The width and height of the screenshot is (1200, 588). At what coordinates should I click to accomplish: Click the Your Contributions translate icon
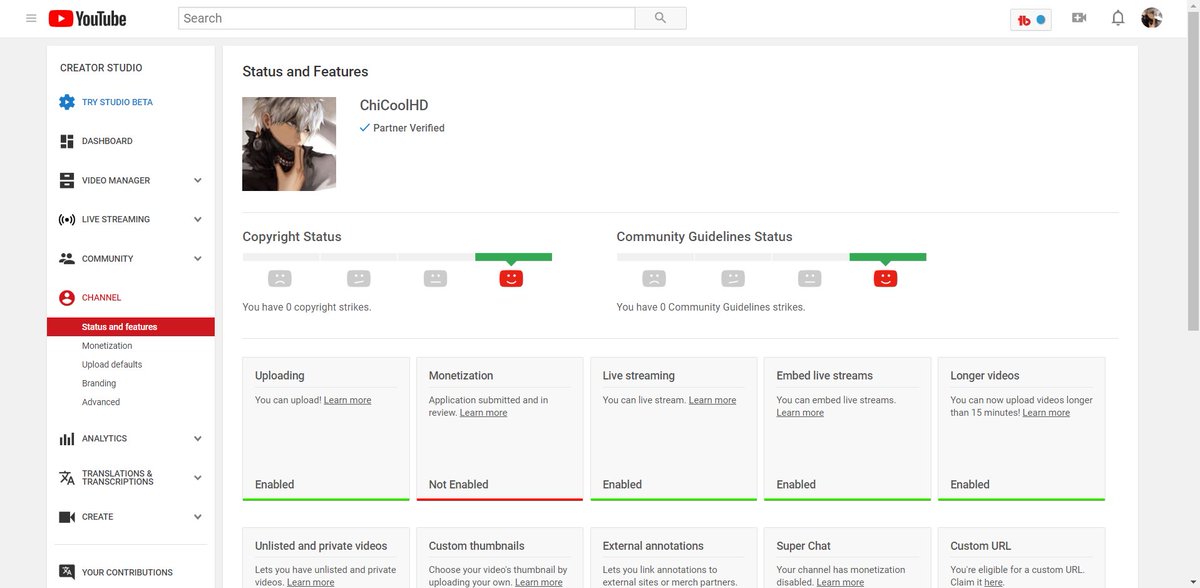coord(67,572)
